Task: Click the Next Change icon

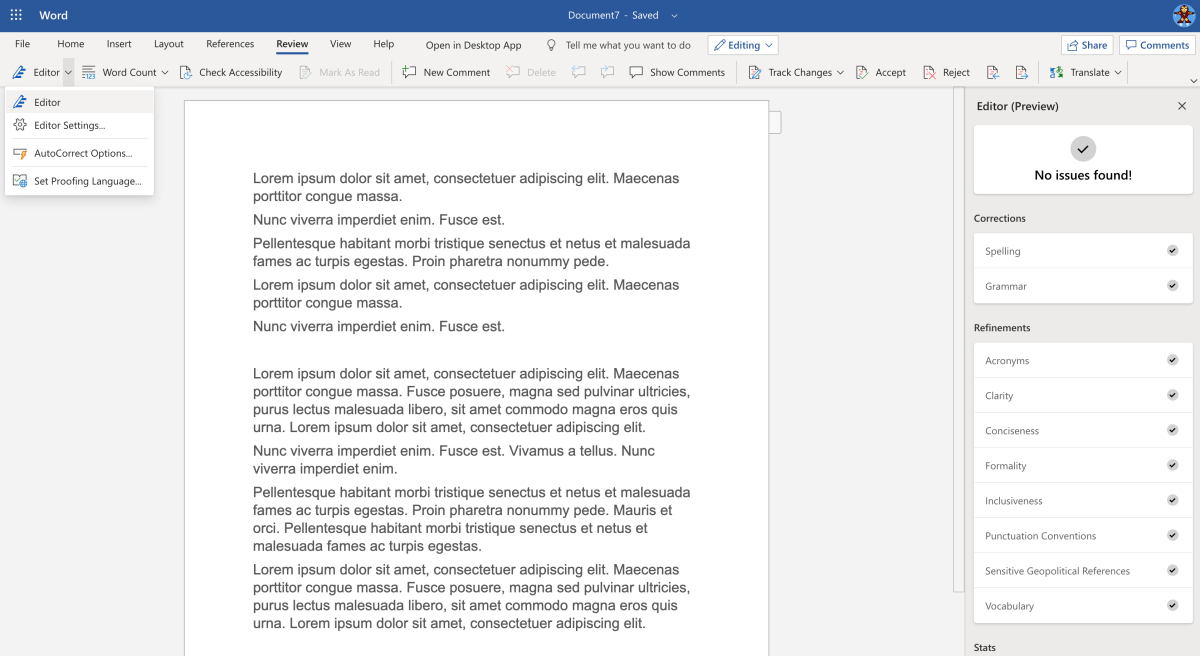Action: [1020, 71]
